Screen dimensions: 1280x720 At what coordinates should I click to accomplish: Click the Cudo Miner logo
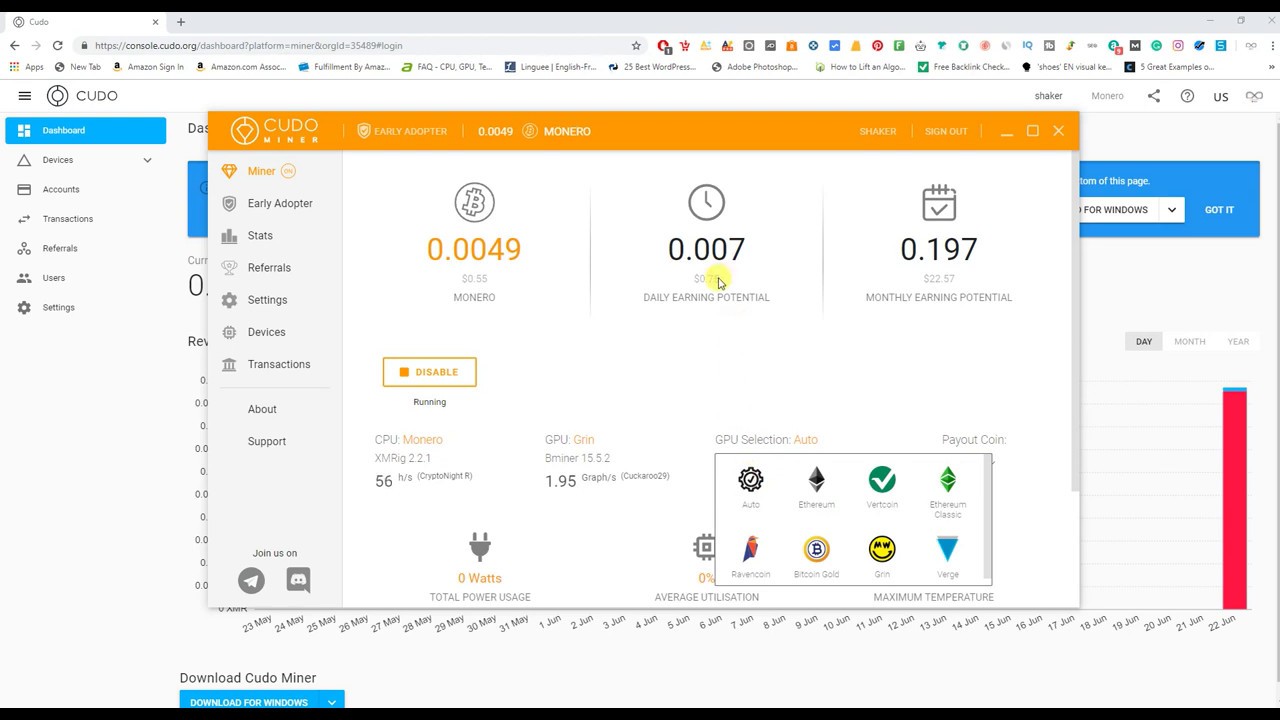(274, 131)
